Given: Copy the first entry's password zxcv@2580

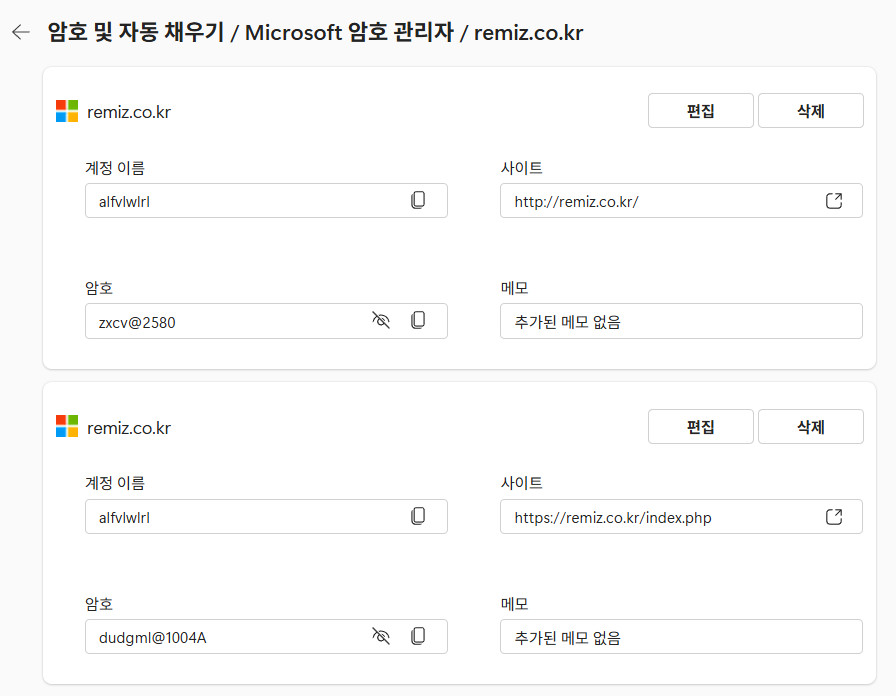Looking at the screenshot, I should [418, 321].
